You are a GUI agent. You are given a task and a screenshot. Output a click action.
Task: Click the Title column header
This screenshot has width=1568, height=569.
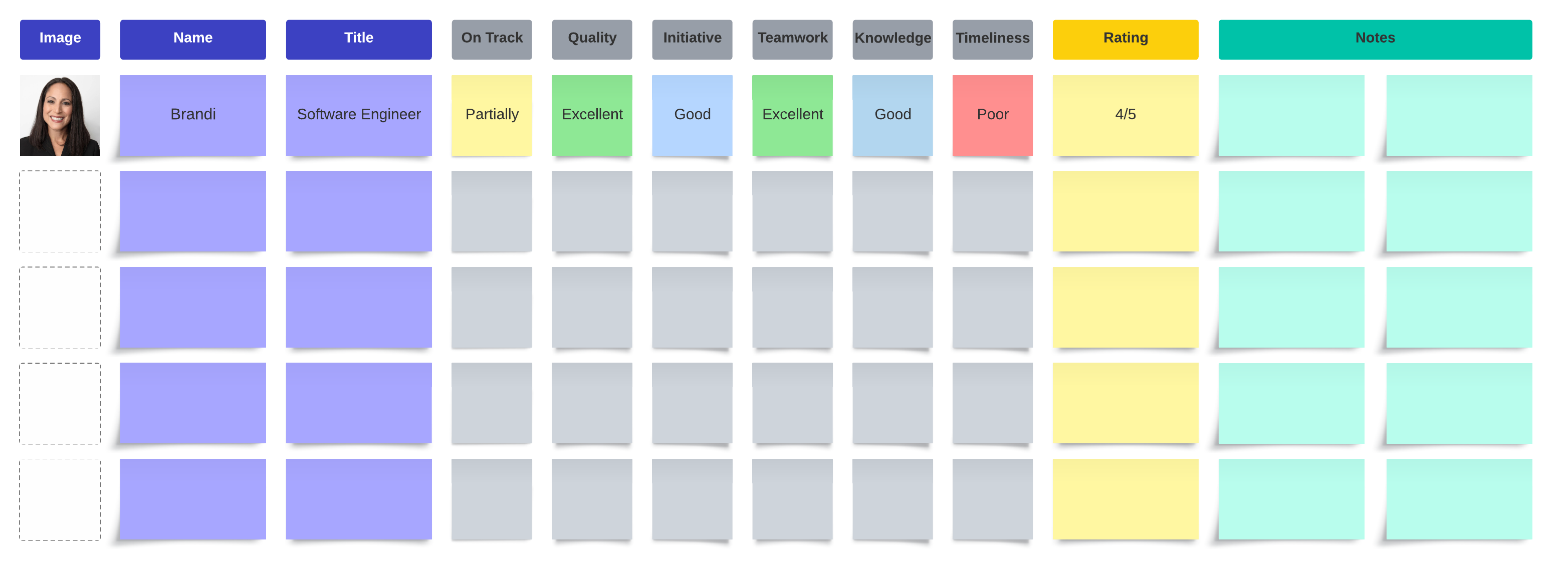(358, 39)
